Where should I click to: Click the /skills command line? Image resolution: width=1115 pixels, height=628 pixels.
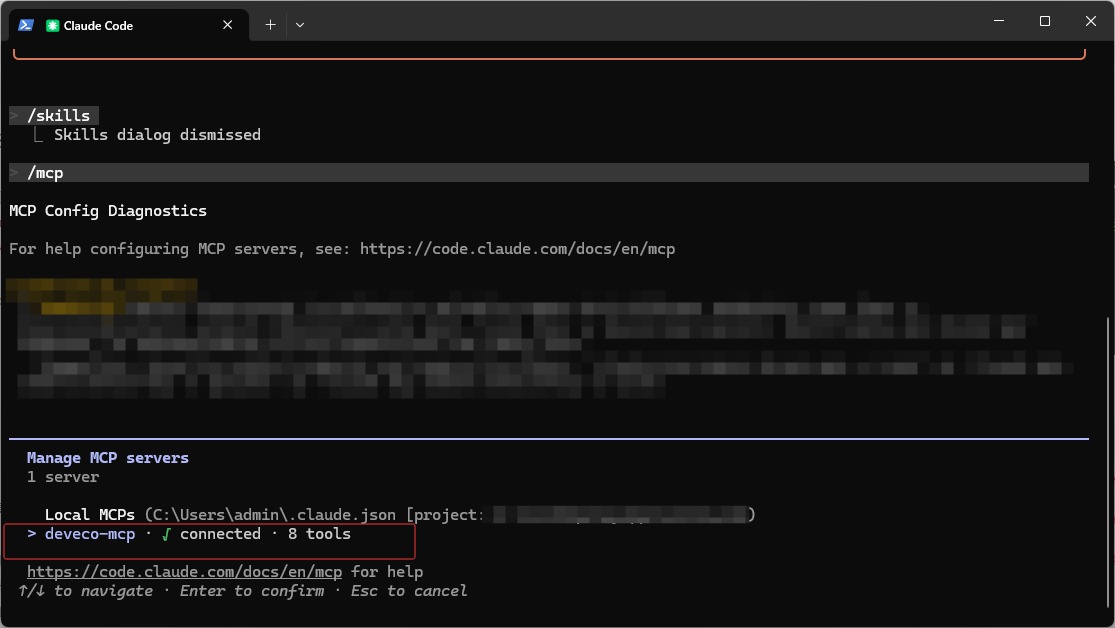tap(54, 115)
